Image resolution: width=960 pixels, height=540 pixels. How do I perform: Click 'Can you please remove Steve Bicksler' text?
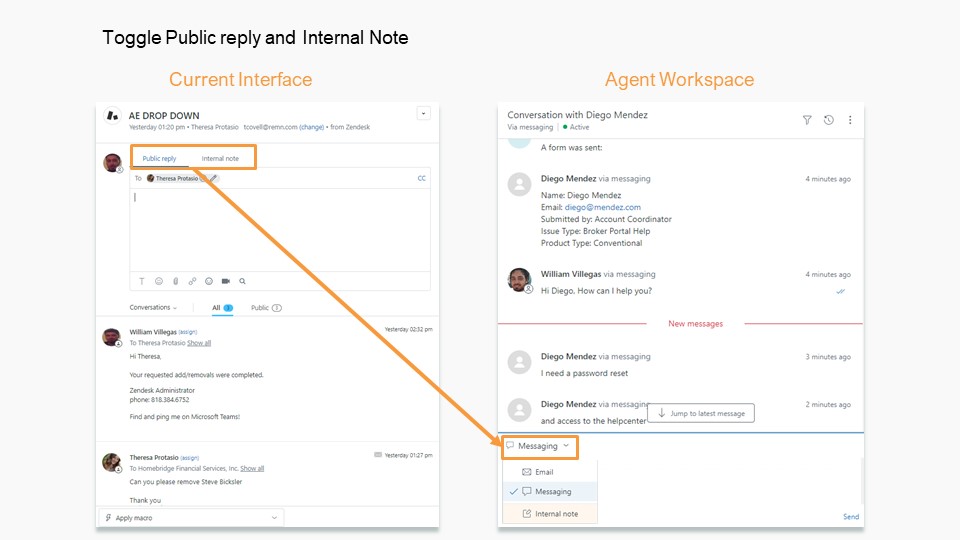coord(186,482)
